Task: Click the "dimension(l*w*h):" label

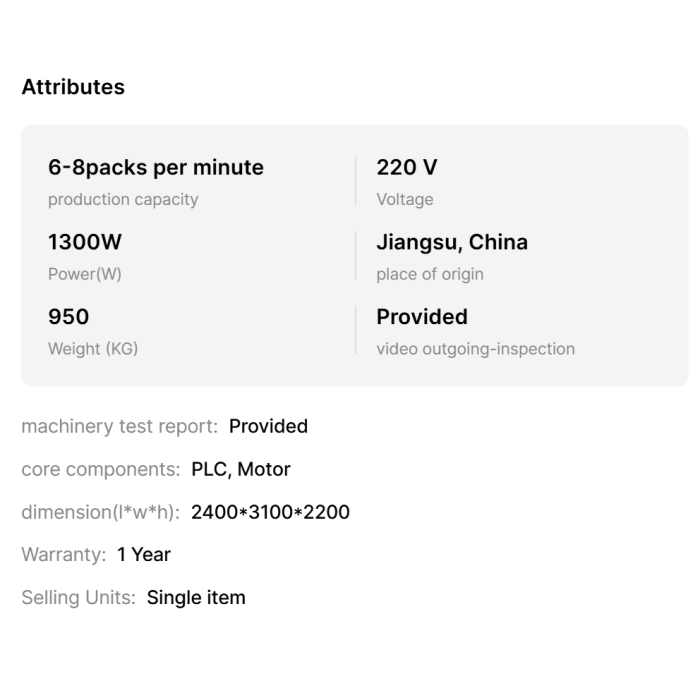Action: 100,512
